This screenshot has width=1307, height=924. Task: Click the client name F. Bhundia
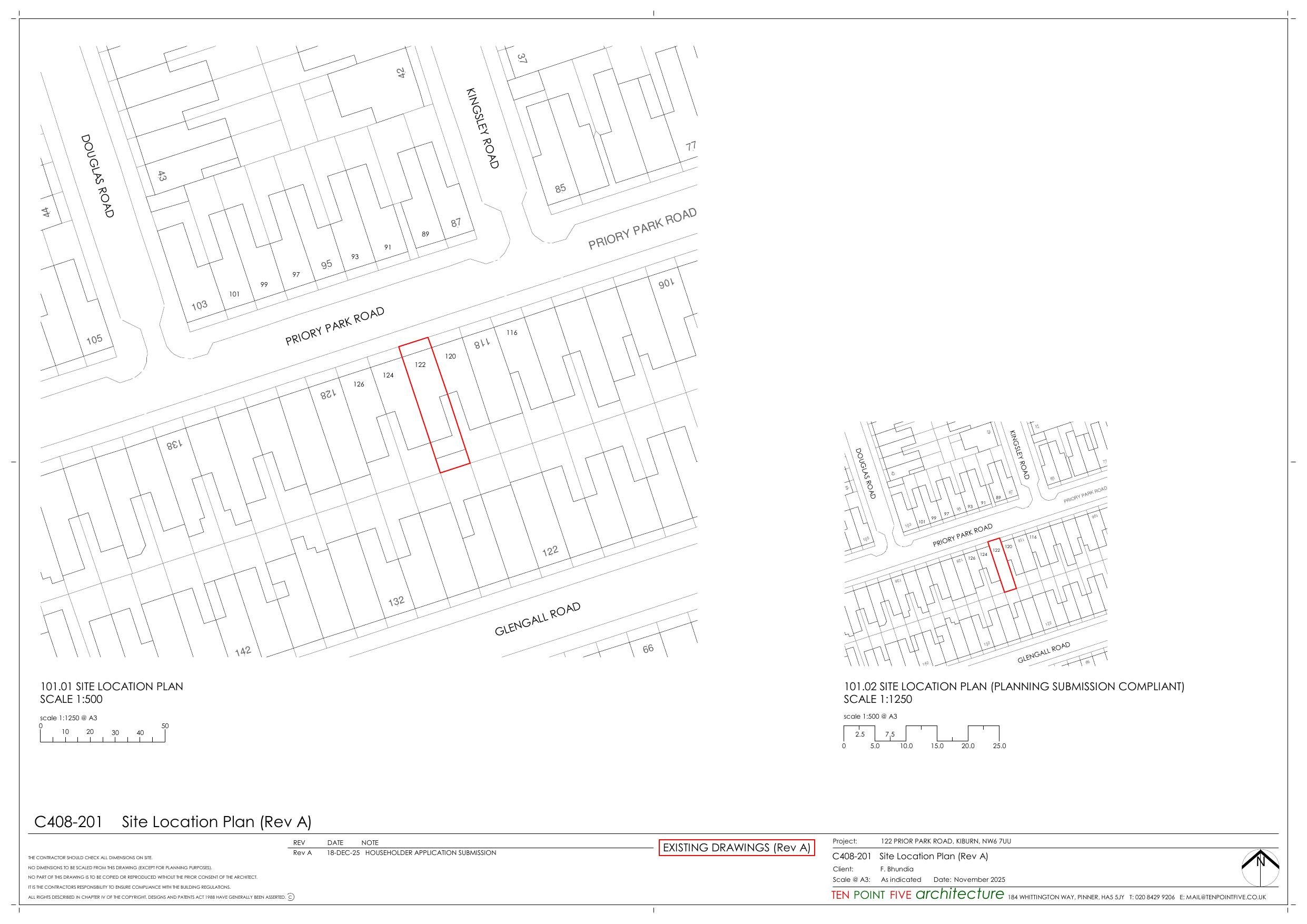(897, 869)
